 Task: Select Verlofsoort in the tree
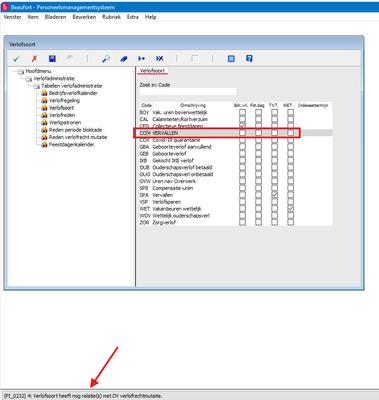coord(61,108)
